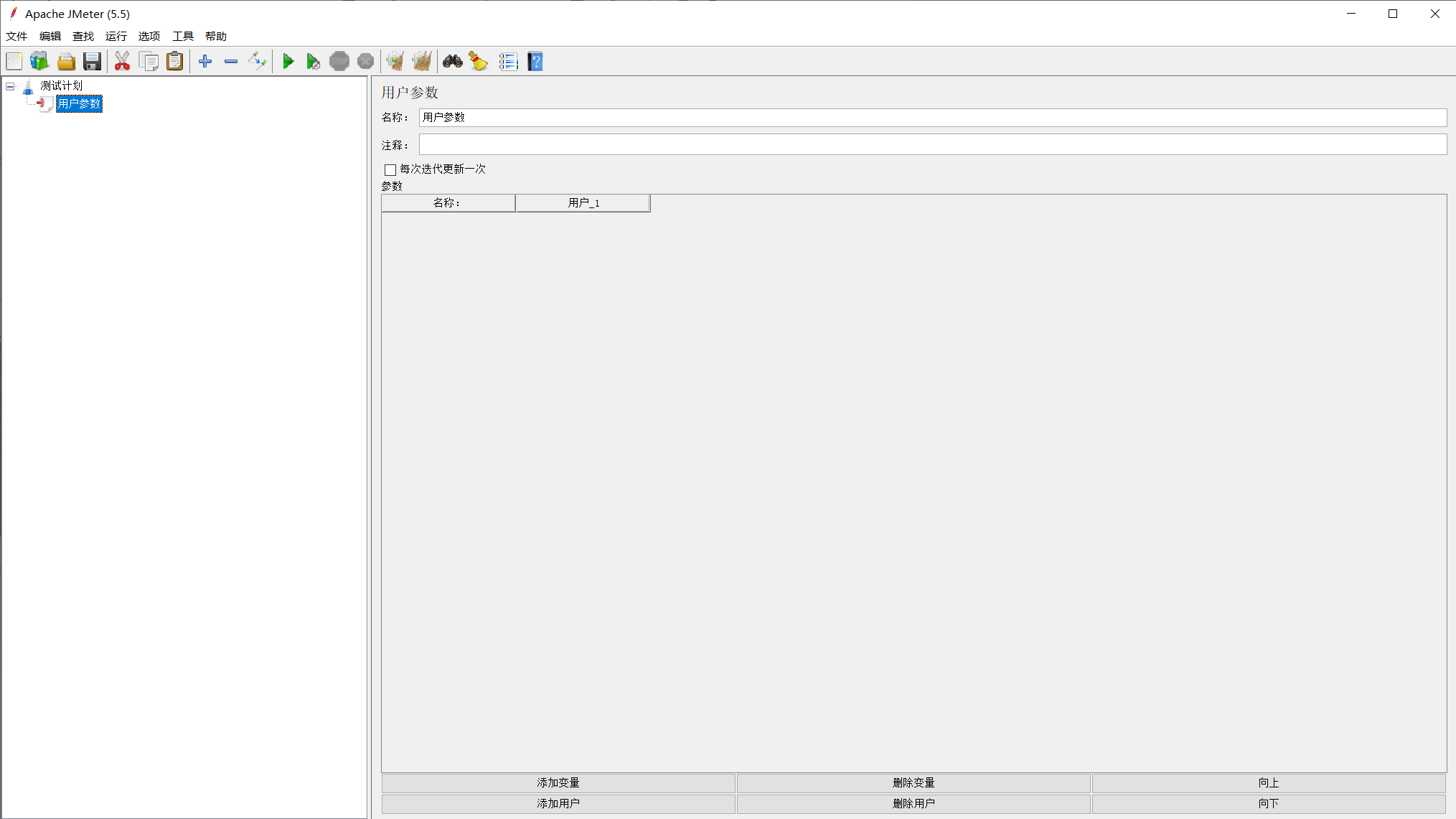Click the 向上 button
This screenshot has height=819, width=1456.
[x=1269, y=783]
